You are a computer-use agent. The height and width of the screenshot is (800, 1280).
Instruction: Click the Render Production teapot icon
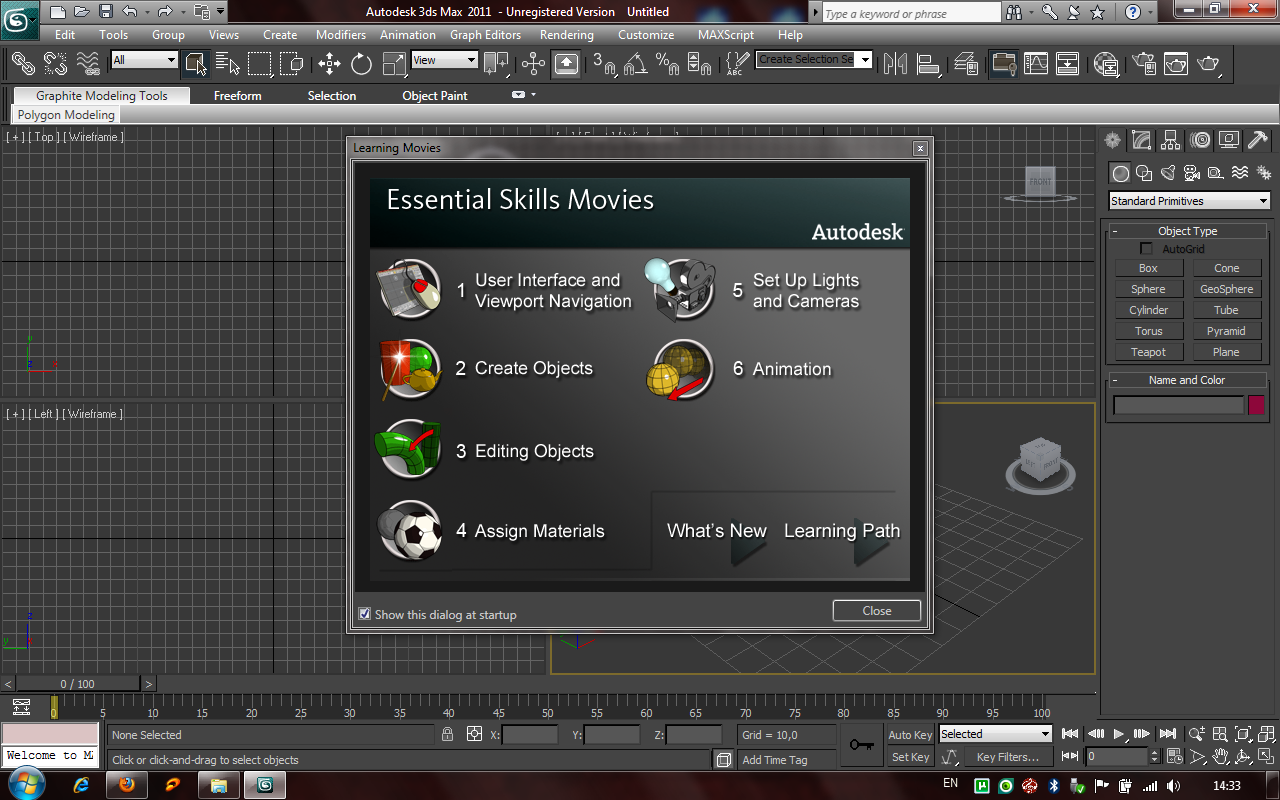click(1209, 63)
